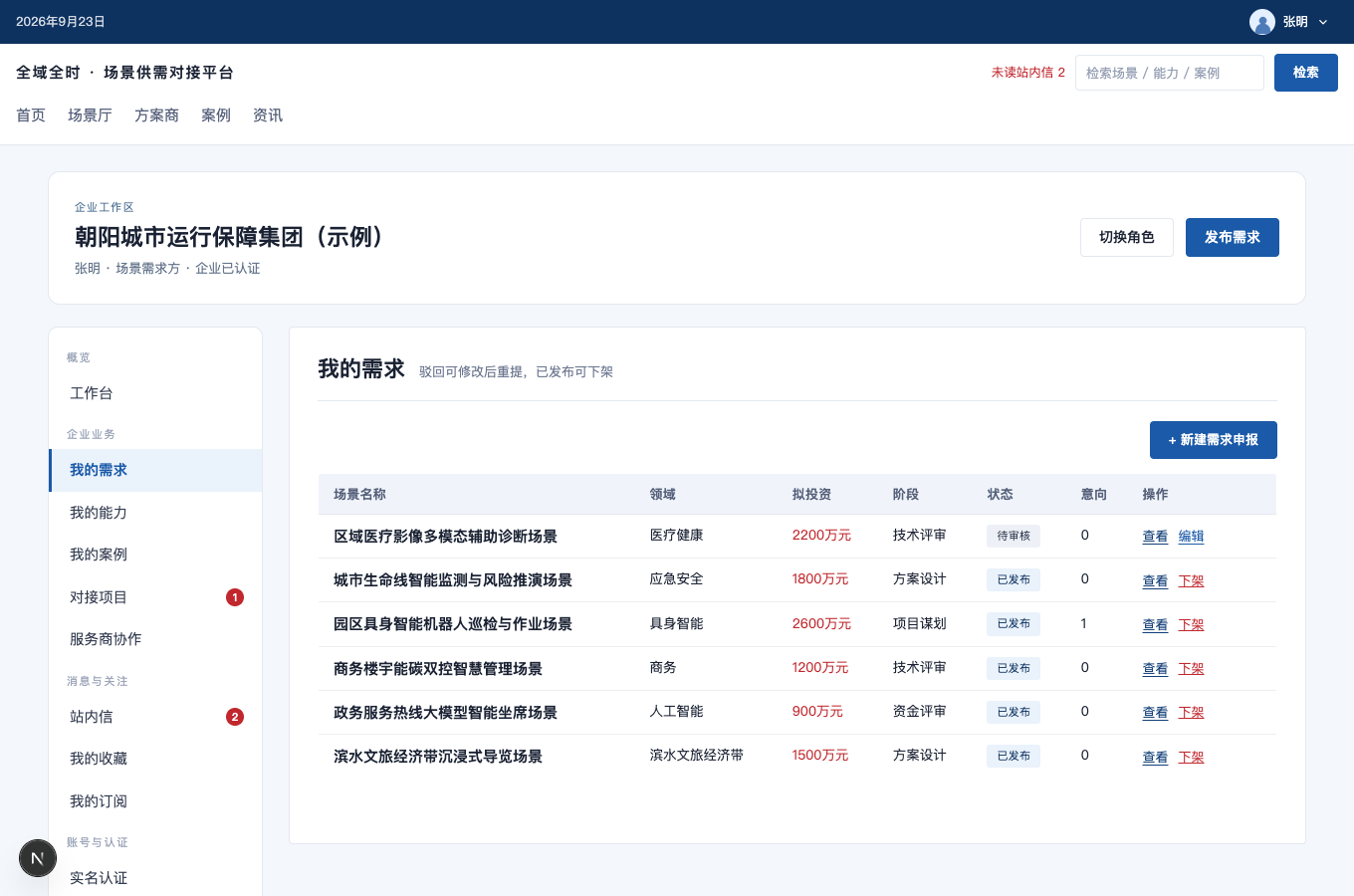Viewport: 1354px width, 896px height.
Task: Open 我的订阅 in the sidebar
Action: [x=155, y=801]
